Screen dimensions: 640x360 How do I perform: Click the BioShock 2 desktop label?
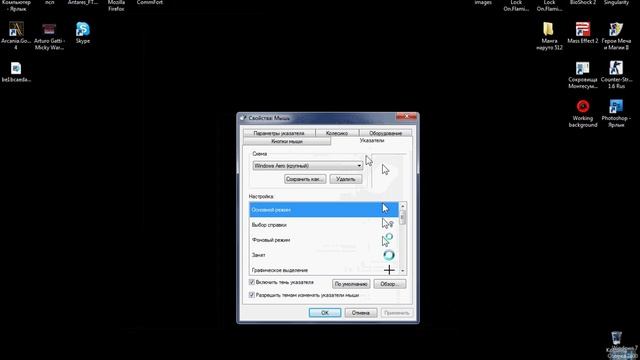click(583, 2)
